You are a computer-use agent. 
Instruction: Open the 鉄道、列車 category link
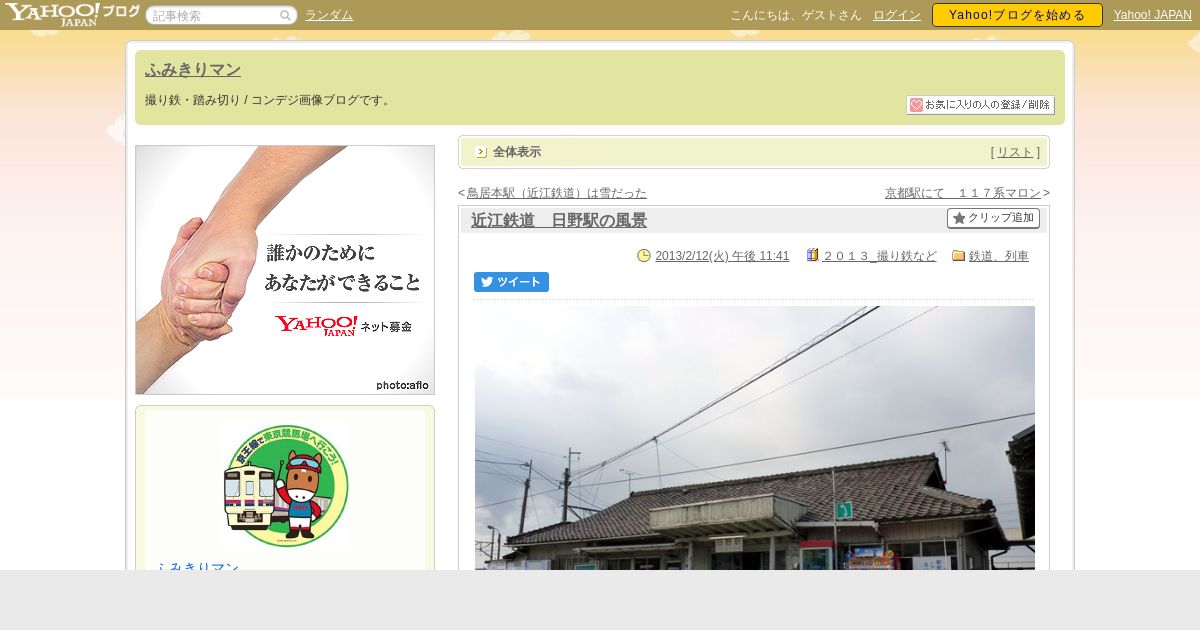tap(999, 256)
